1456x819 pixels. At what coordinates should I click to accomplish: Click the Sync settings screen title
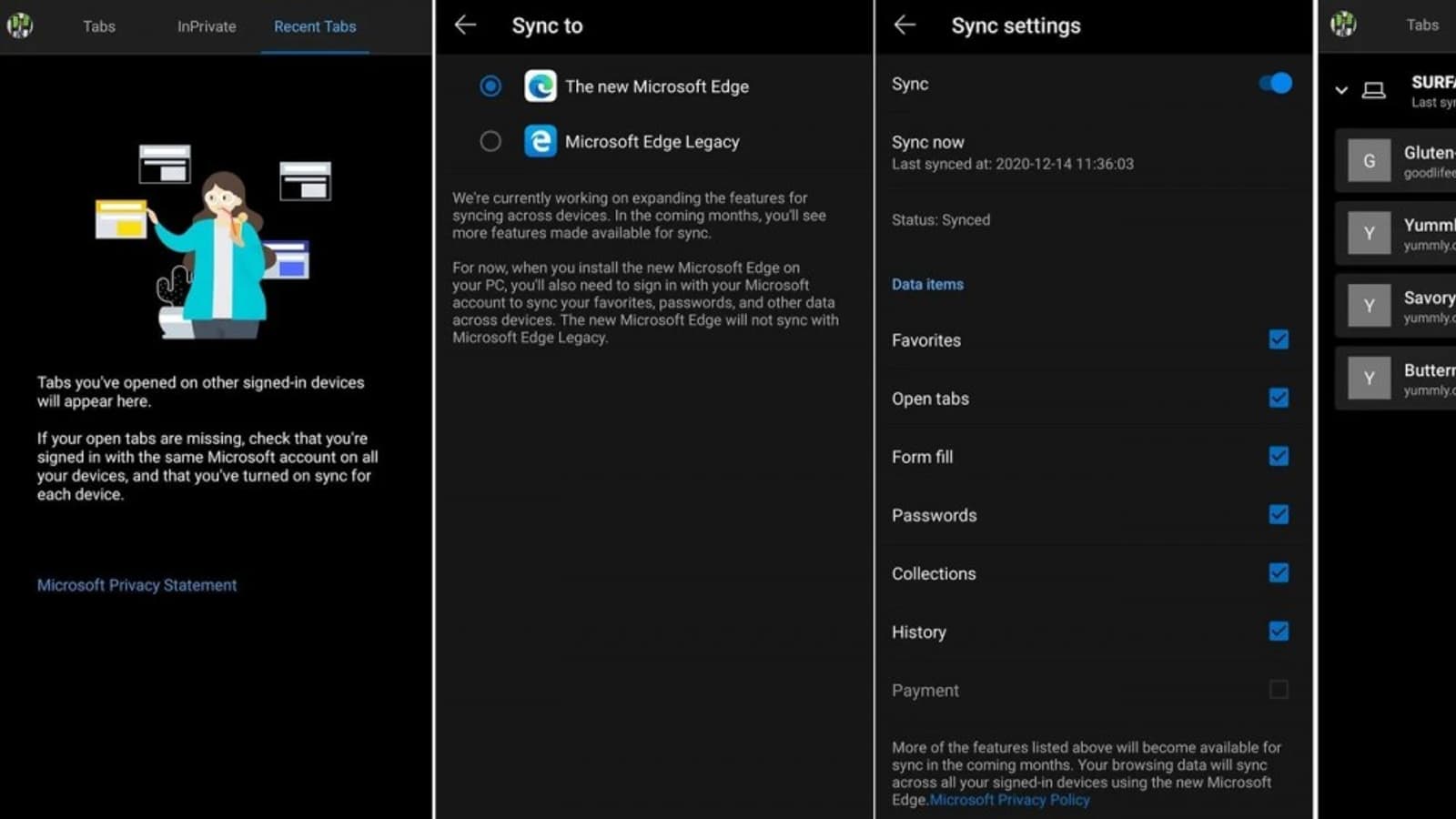point(1016,25)
